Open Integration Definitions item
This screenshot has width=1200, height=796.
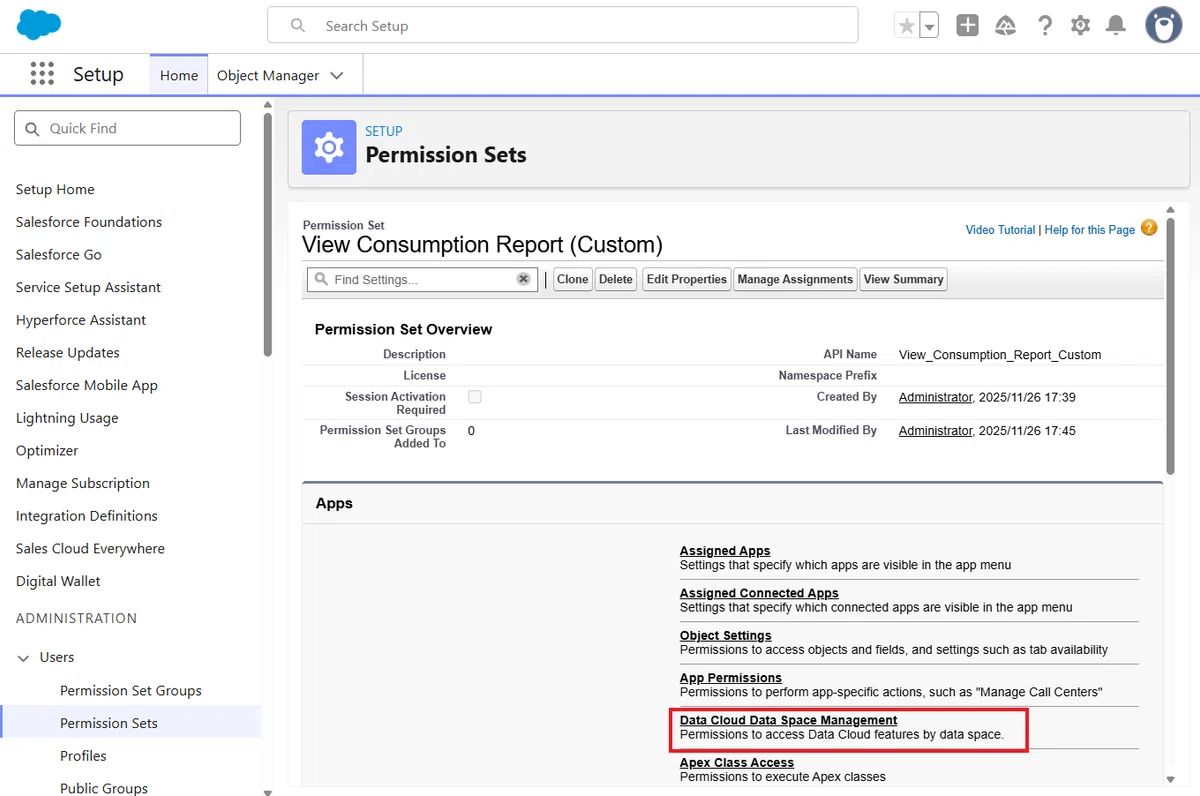point(87,516)
